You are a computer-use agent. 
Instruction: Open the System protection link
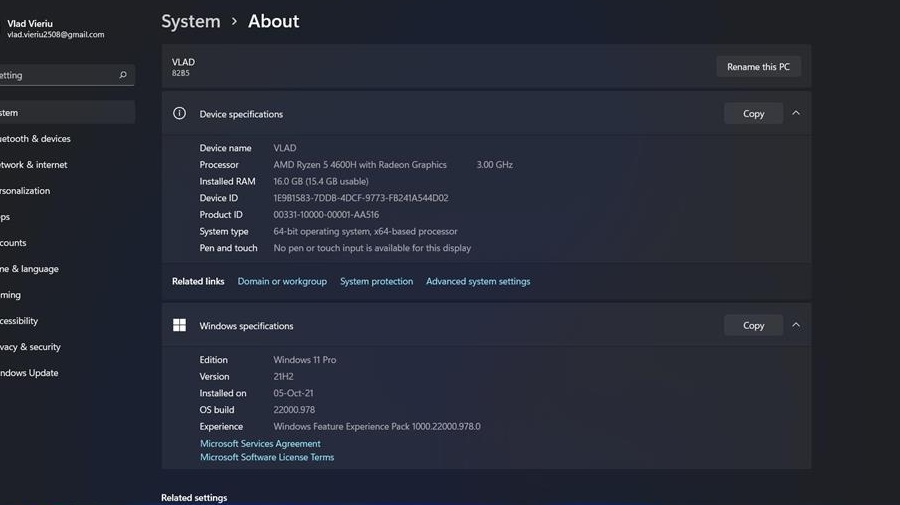point(376,282)
